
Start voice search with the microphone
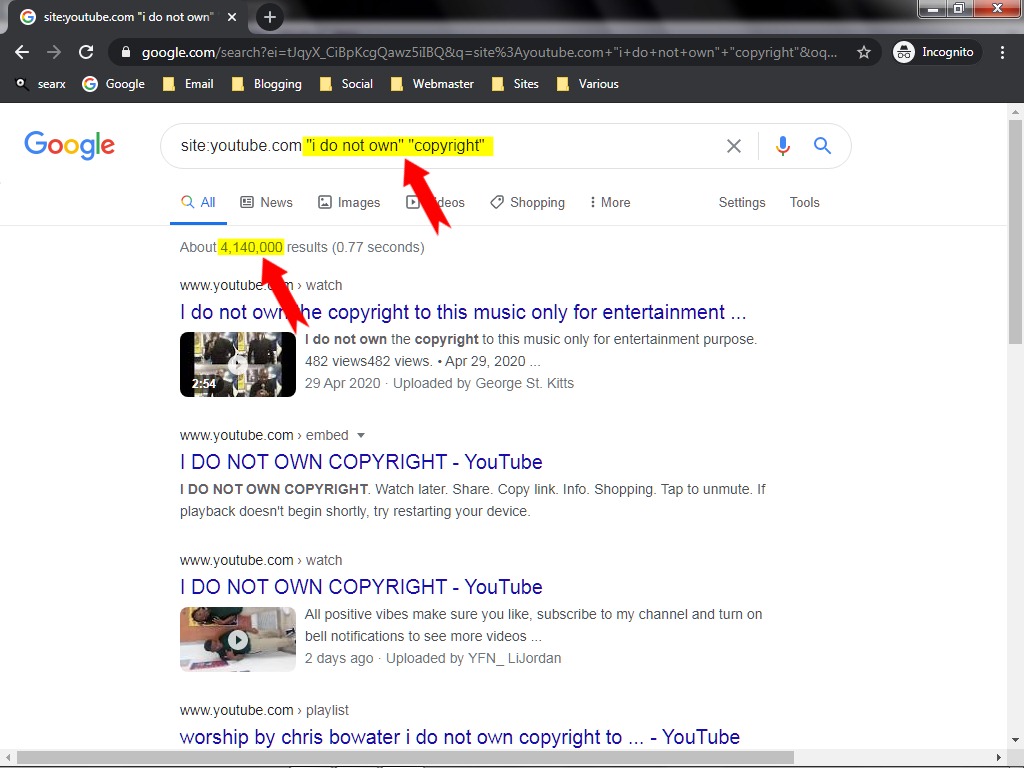coord(783,146)
